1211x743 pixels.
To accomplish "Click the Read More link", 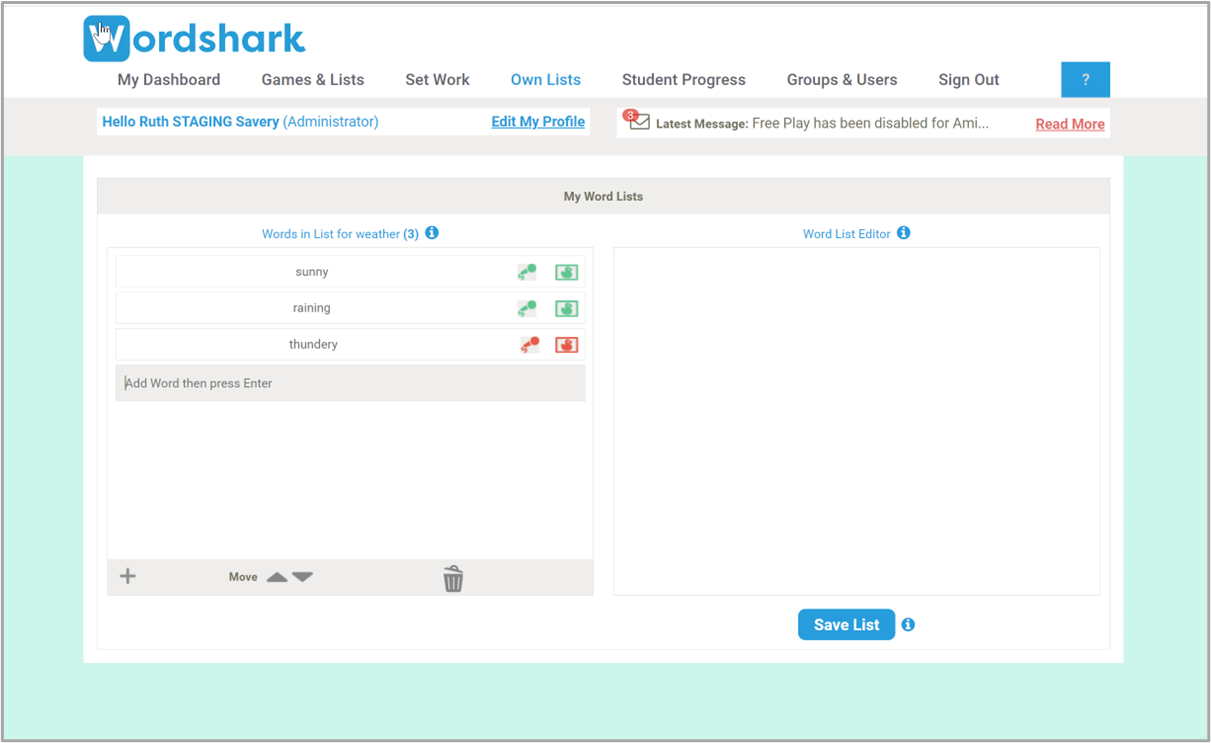I will [1070, 124].
